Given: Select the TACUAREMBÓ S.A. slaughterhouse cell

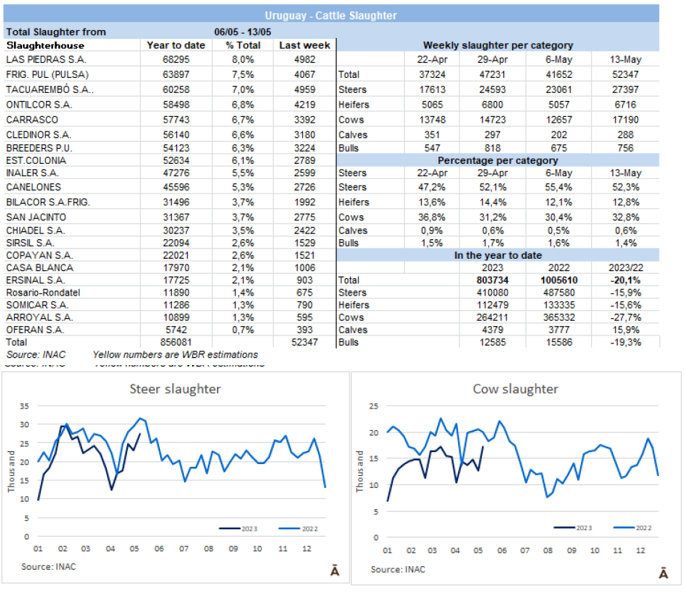Looking at the screenshot, I should (49, 88).
